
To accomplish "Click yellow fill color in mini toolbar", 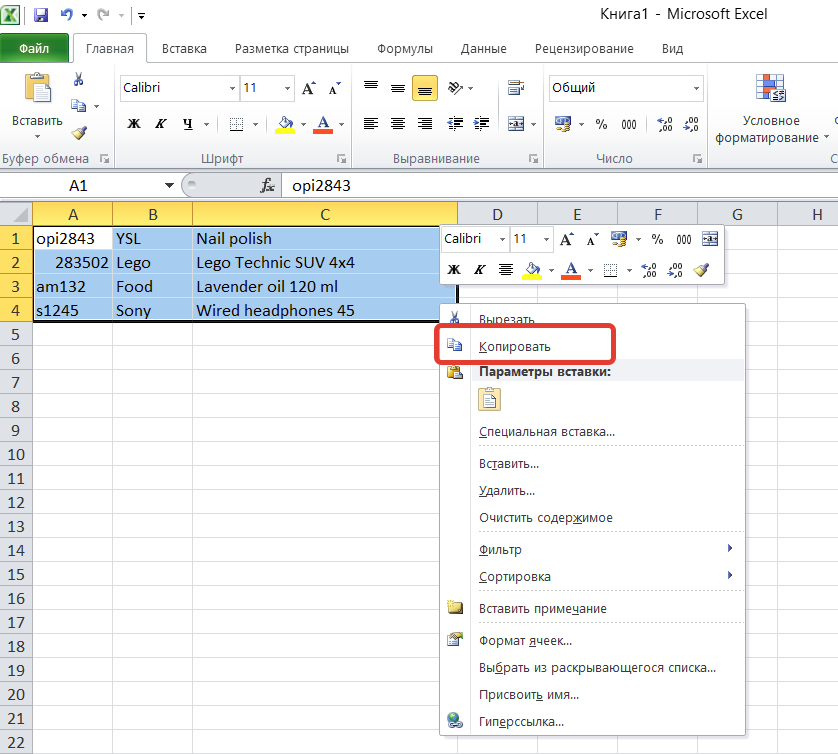I will click(x=532, y=270).
